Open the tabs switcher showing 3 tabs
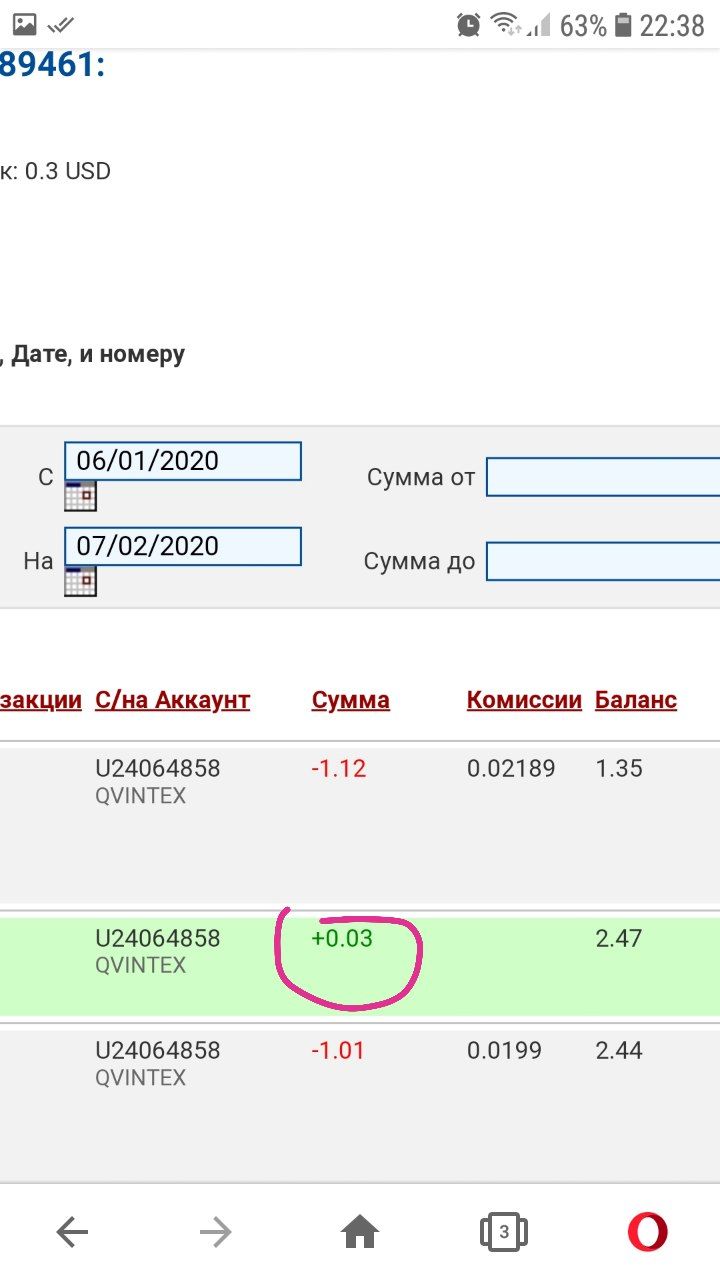The width and height of the screenshot is (720, 1280). (x=504, y=1232)
